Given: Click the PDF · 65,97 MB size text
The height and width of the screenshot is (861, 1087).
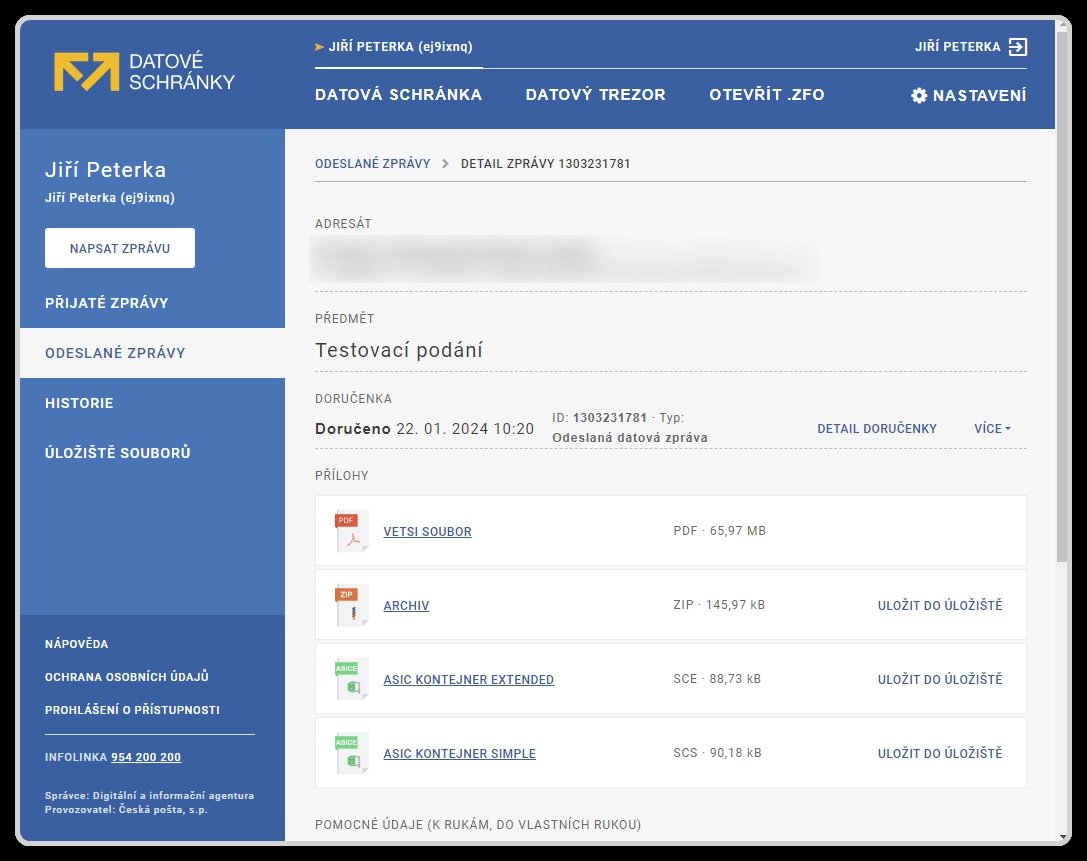Looking at the screenshot, I should 720,531.
